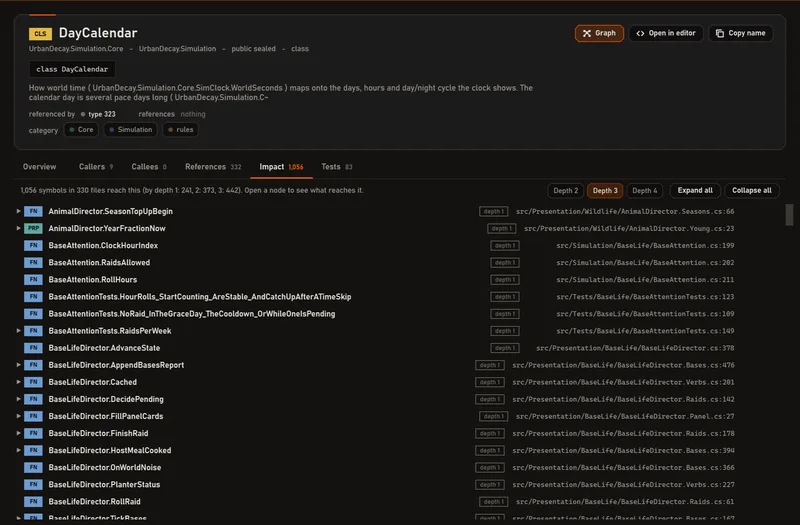
Task: Click FN icon of BaseLifeDirector.AdvanceState
Action: [x=33, y=348]
